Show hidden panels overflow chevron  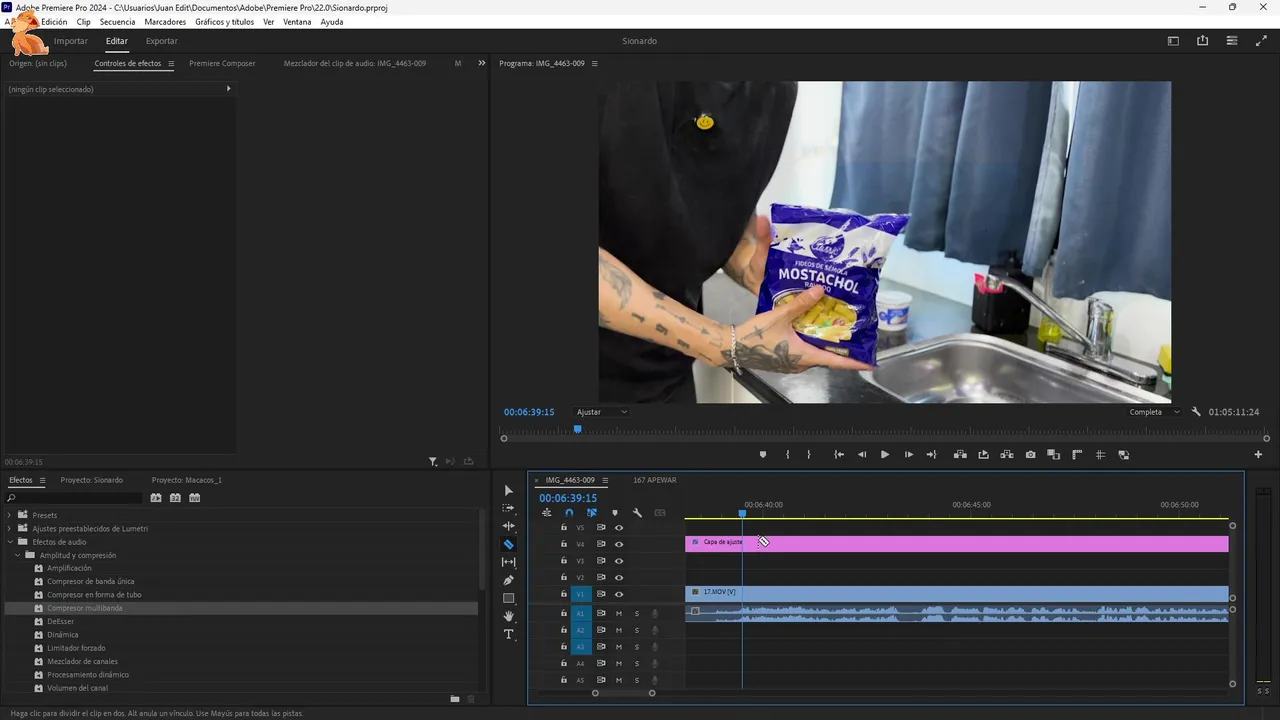pyautogui.click(x=481, y=63)
